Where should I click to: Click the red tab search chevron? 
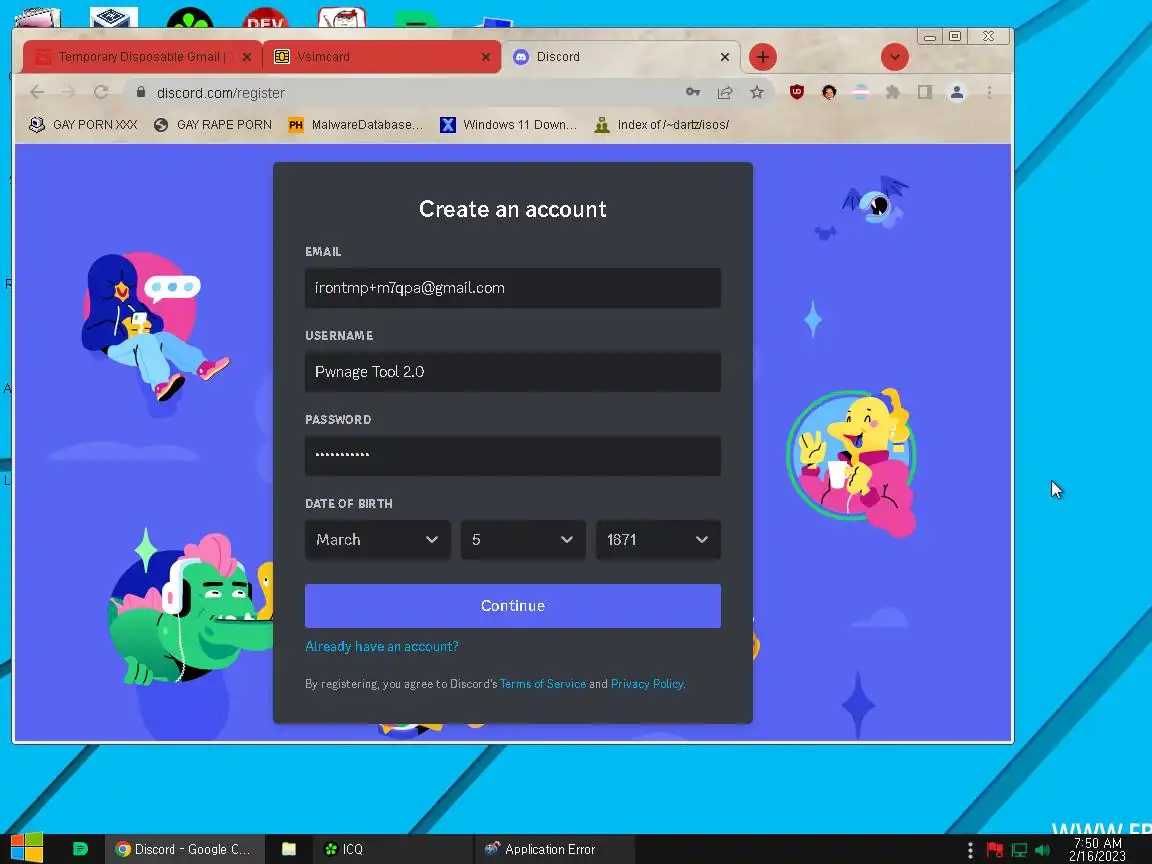[894, 57]
